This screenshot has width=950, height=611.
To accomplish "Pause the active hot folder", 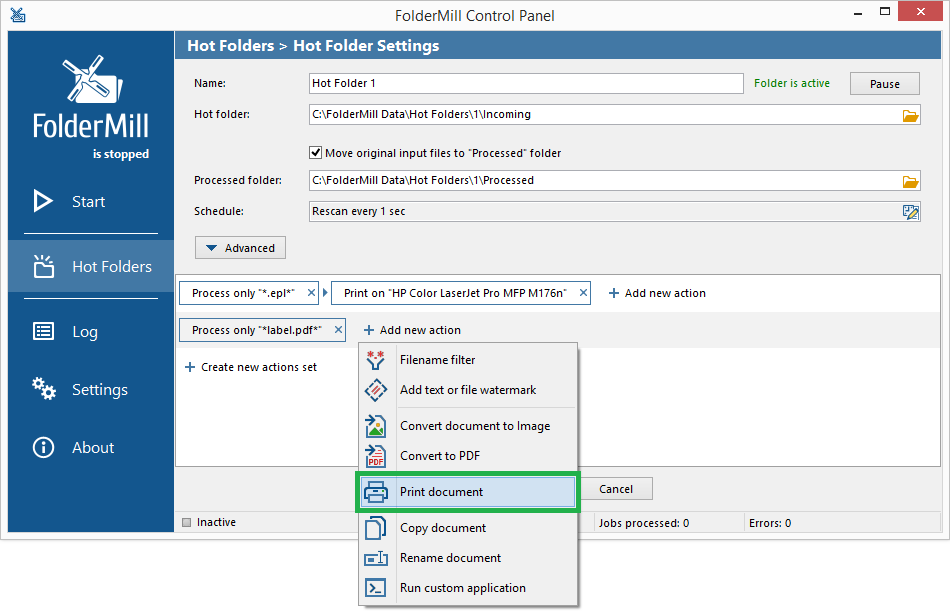I will [885, 84].
